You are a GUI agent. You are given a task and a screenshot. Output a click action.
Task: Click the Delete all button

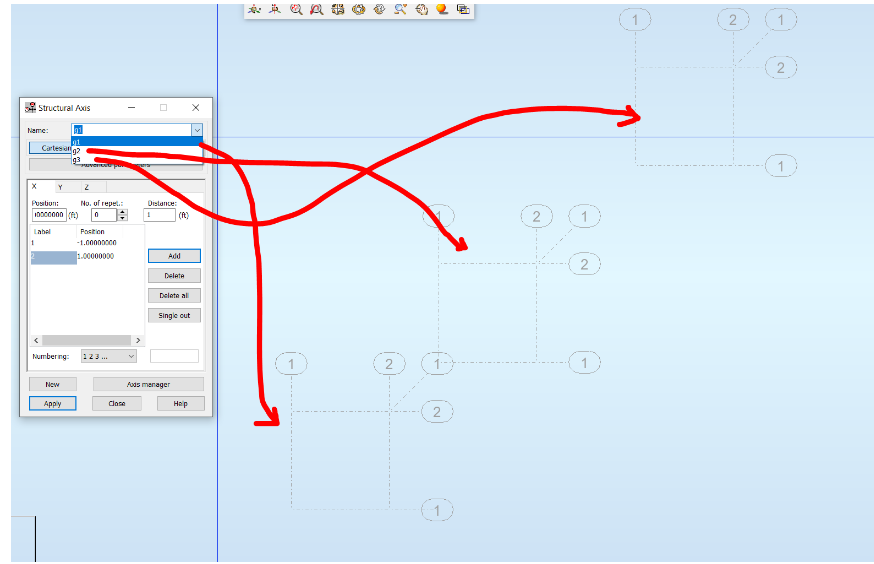pos(174,295)
